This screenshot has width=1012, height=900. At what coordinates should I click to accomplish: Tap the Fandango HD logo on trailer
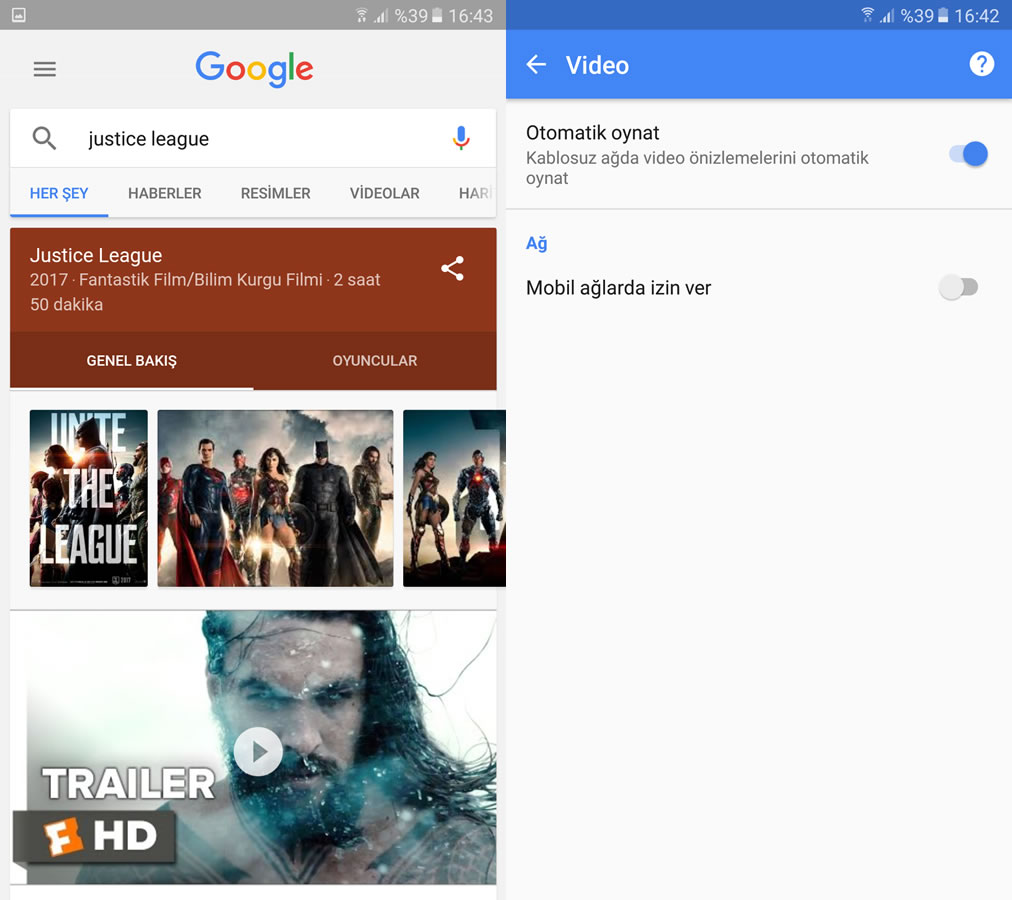96,836
